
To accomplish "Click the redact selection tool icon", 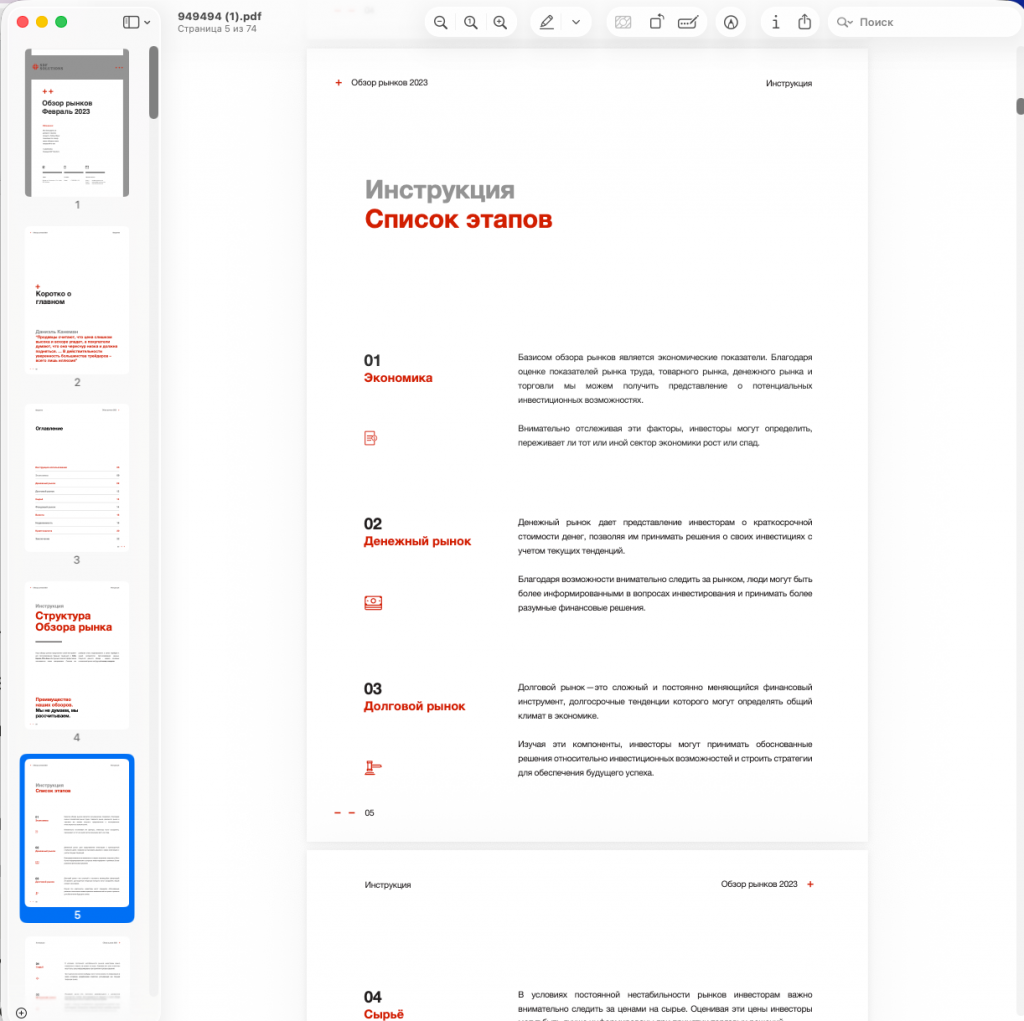I will [x=623, y=22].
